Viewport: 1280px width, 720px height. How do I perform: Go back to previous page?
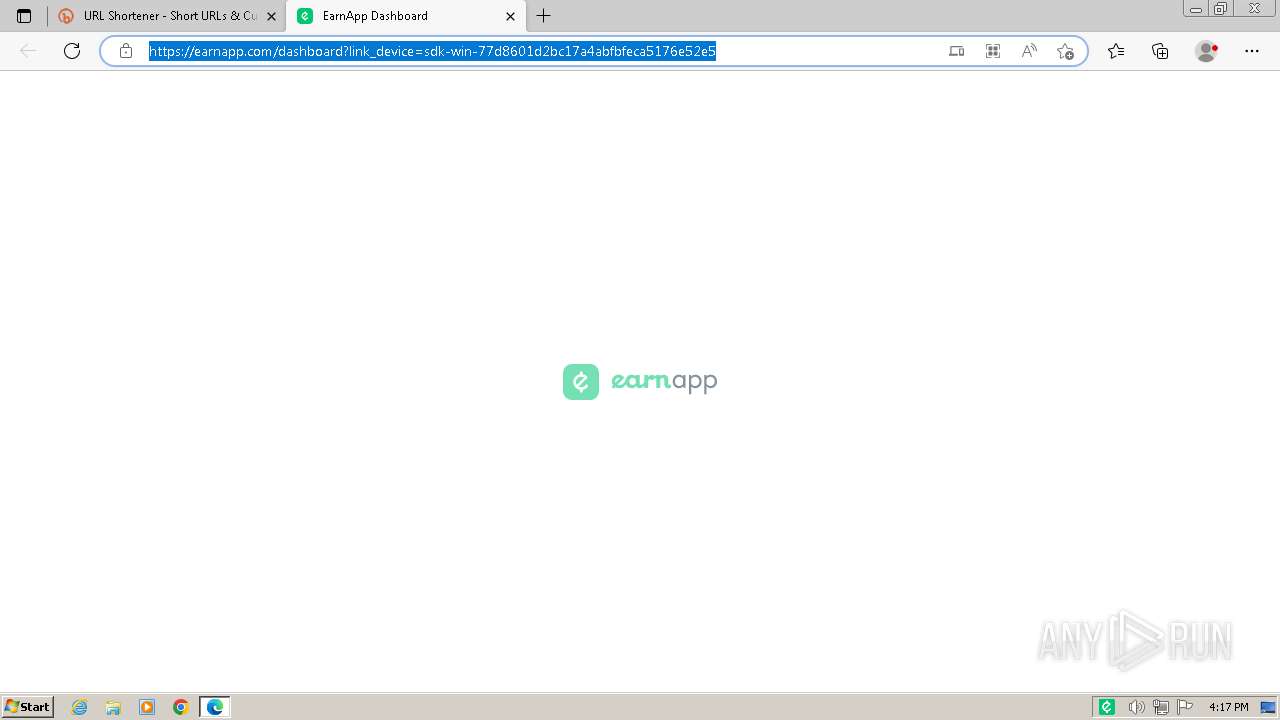pyautogui.click(x=28, y=51)
